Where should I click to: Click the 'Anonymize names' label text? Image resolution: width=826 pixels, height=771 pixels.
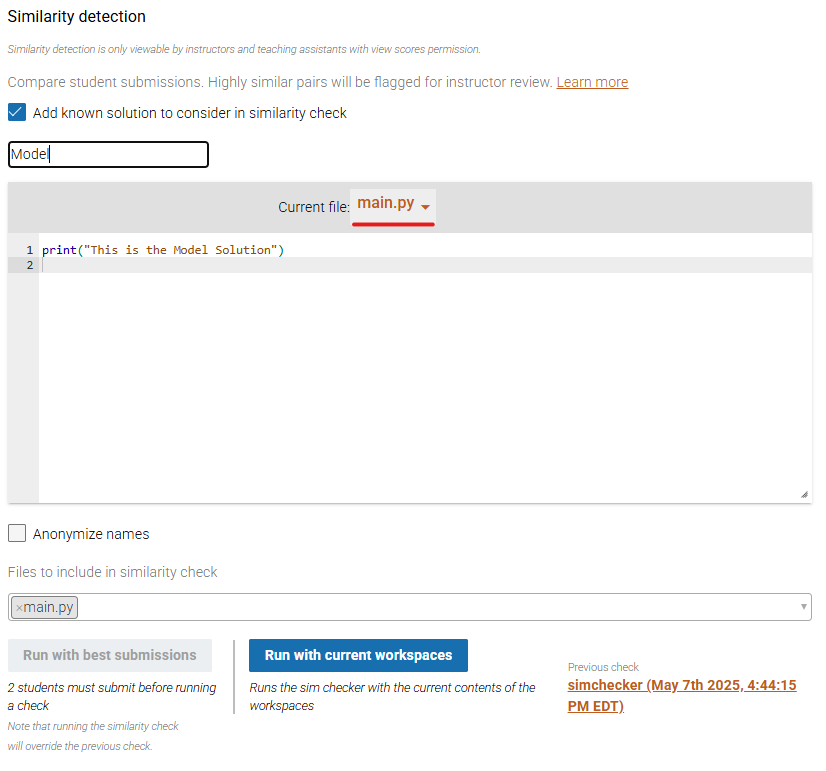pos(91,534)
